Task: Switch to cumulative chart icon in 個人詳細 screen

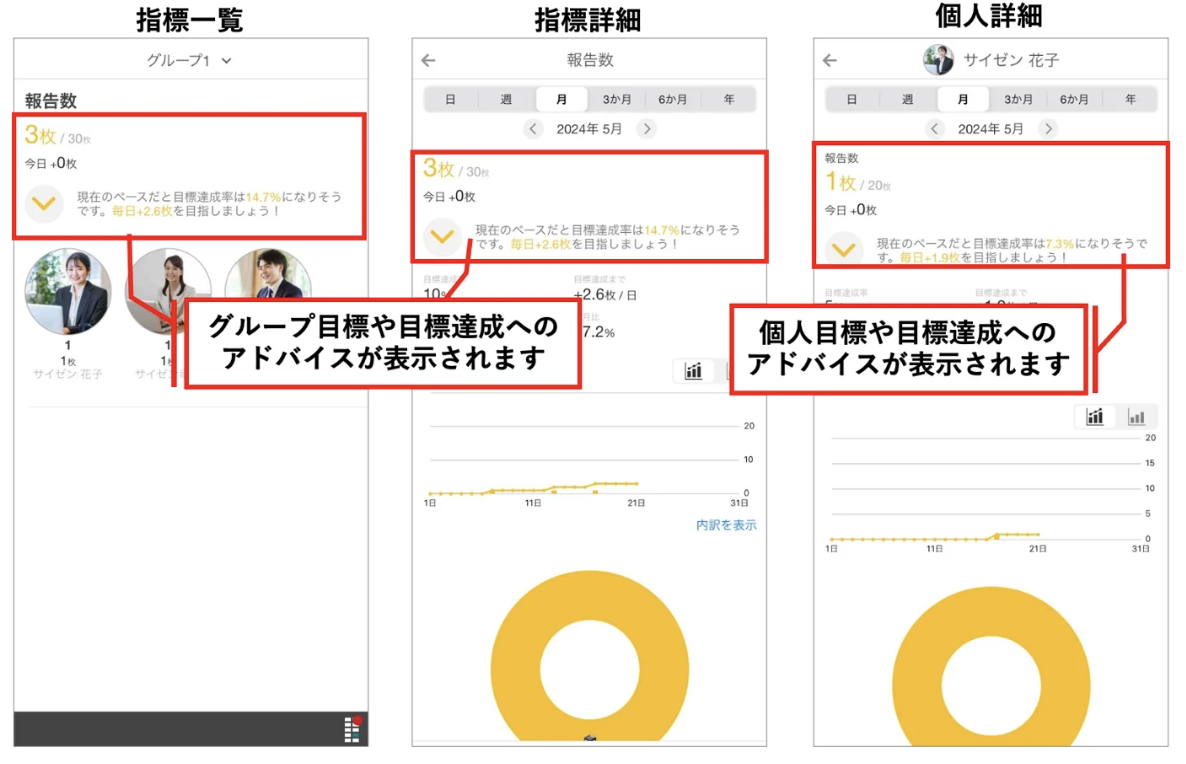Action: 1095,417
